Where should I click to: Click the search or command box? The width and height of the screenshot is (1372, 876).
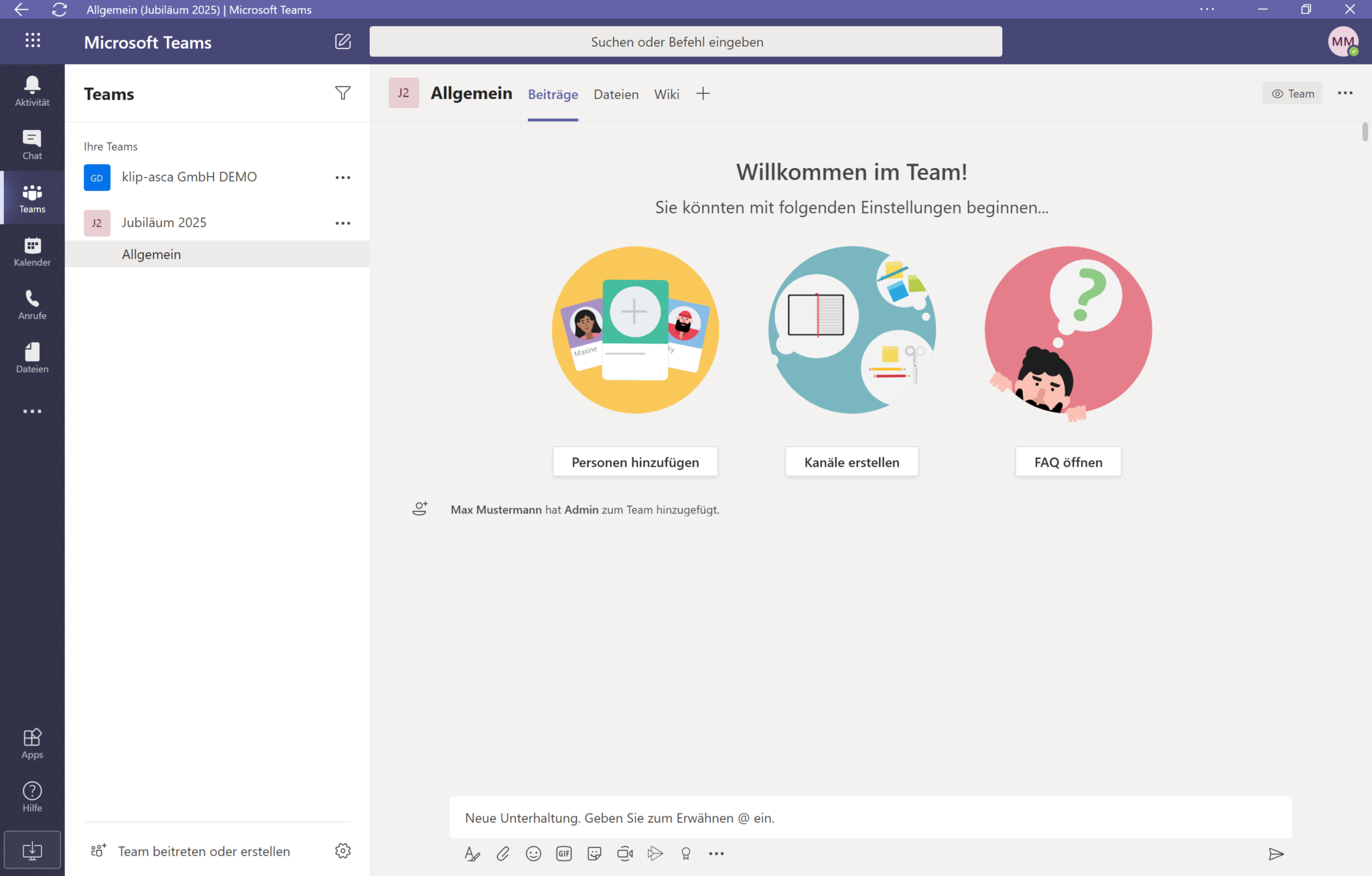[x=685, y=42]
